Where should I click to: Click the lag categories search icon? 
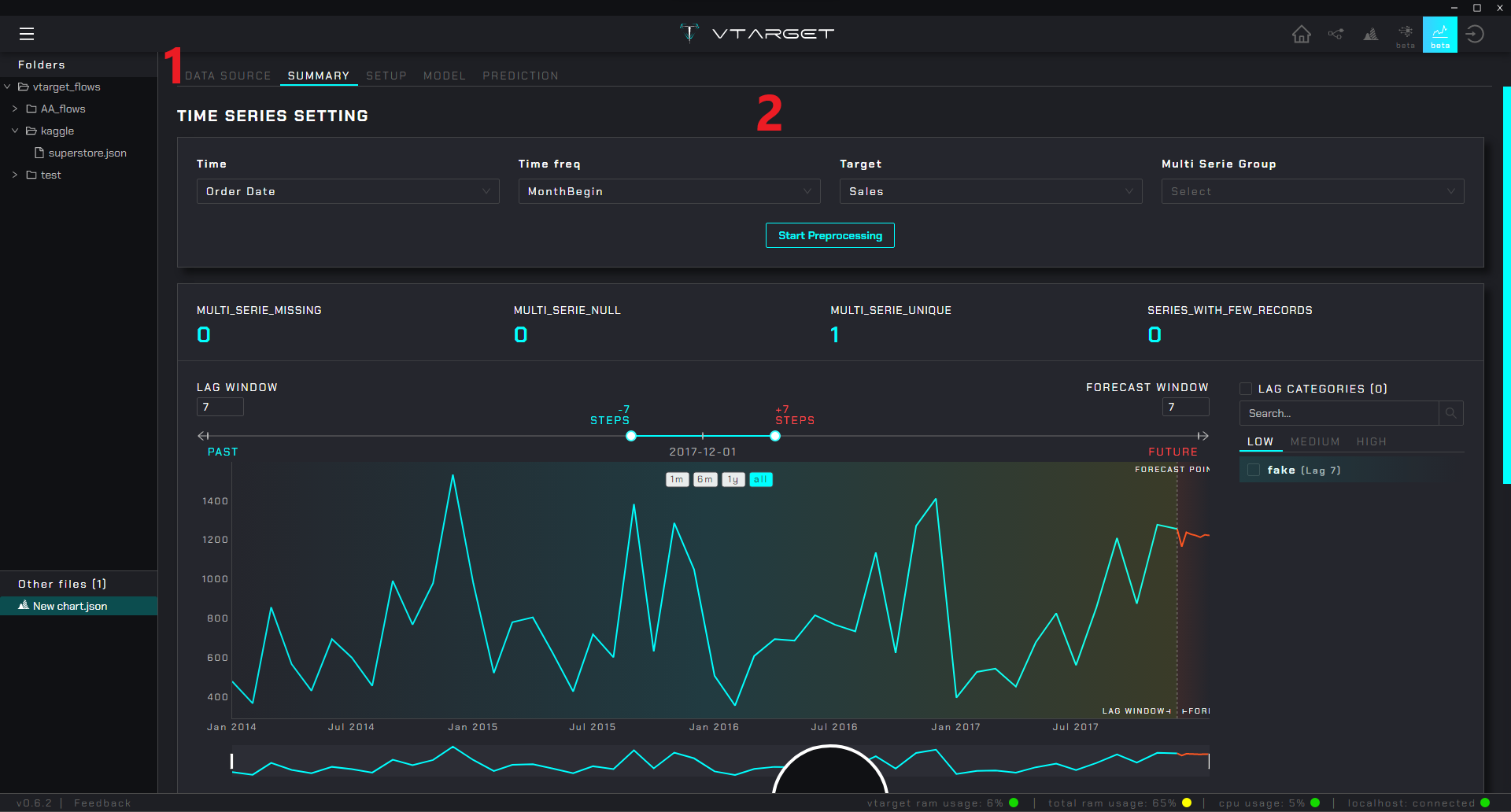1450,413
